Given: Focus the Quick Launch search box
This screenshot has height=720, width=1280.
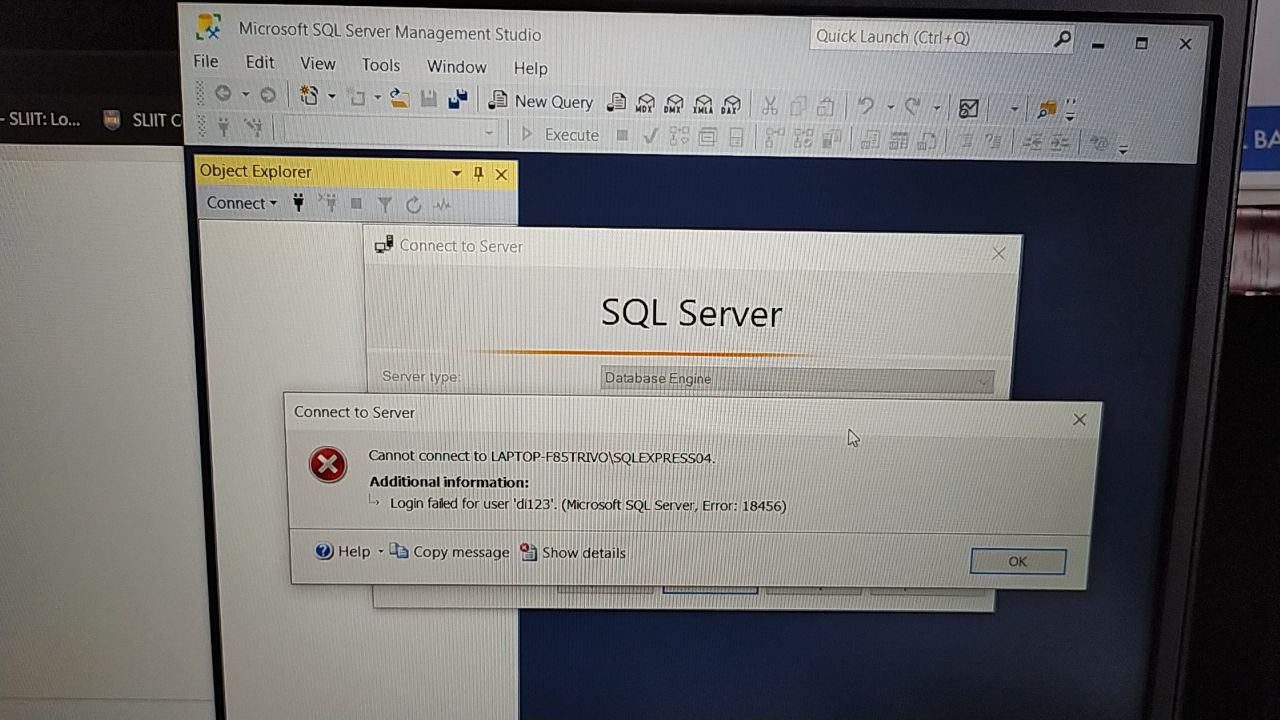Looking at the screenshot, I should point(944,38).
